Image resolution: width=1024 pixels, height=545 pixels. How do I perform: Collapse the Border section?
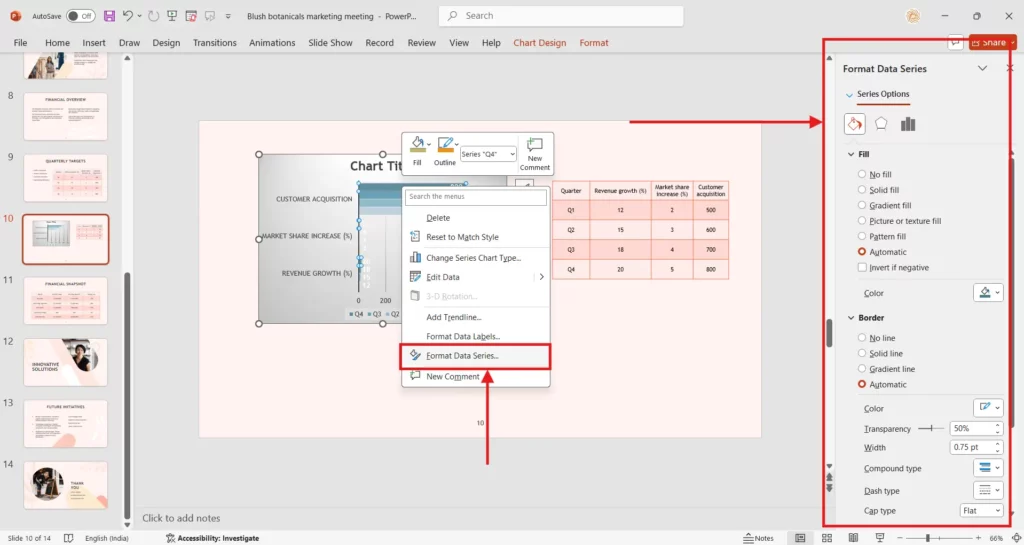click(850, 318)
